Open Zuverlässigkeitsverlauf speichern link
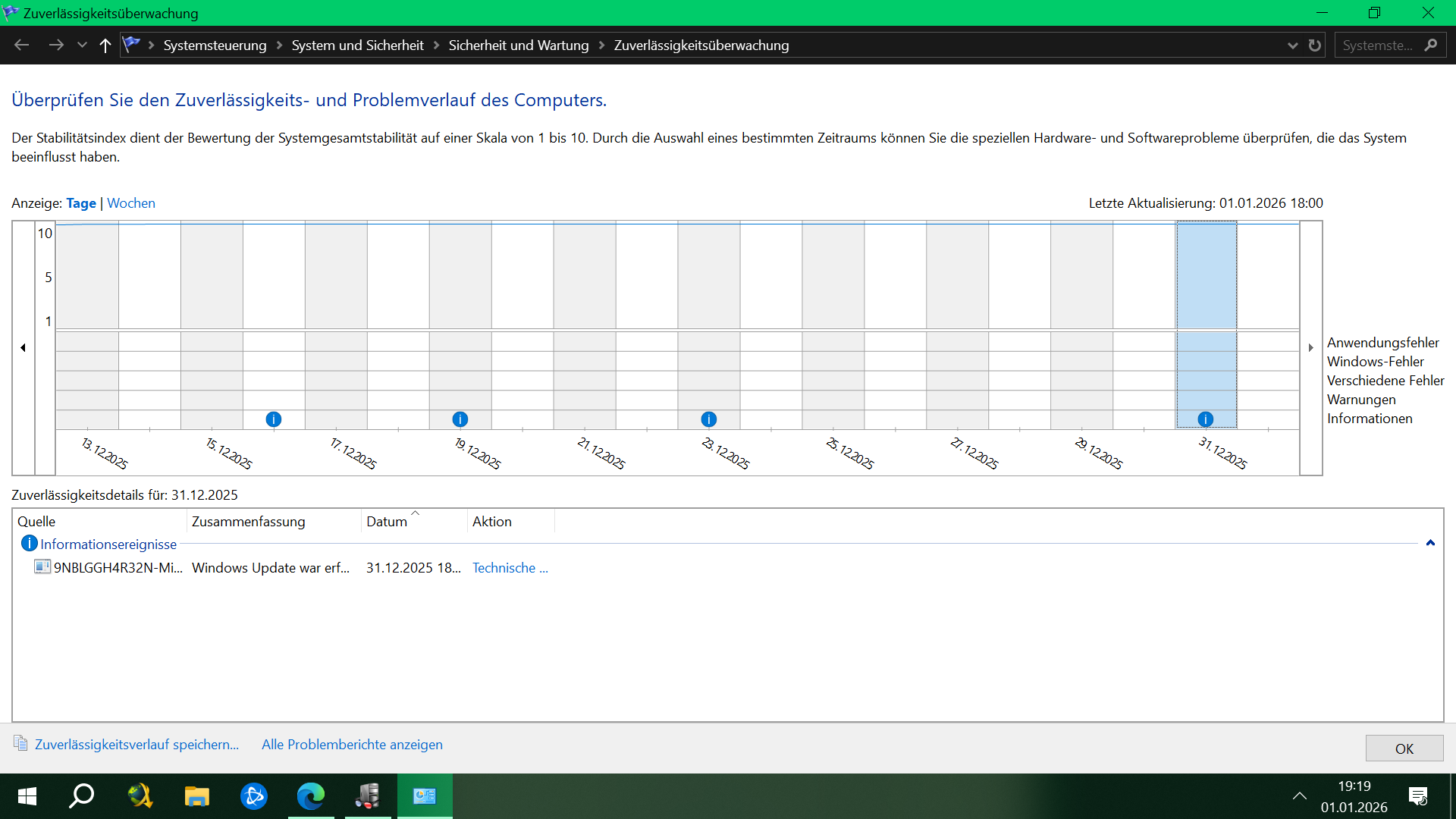Image resolution: width=1456 pixels, height=819 pixels. pyautogui.click(x=136, y=745)
